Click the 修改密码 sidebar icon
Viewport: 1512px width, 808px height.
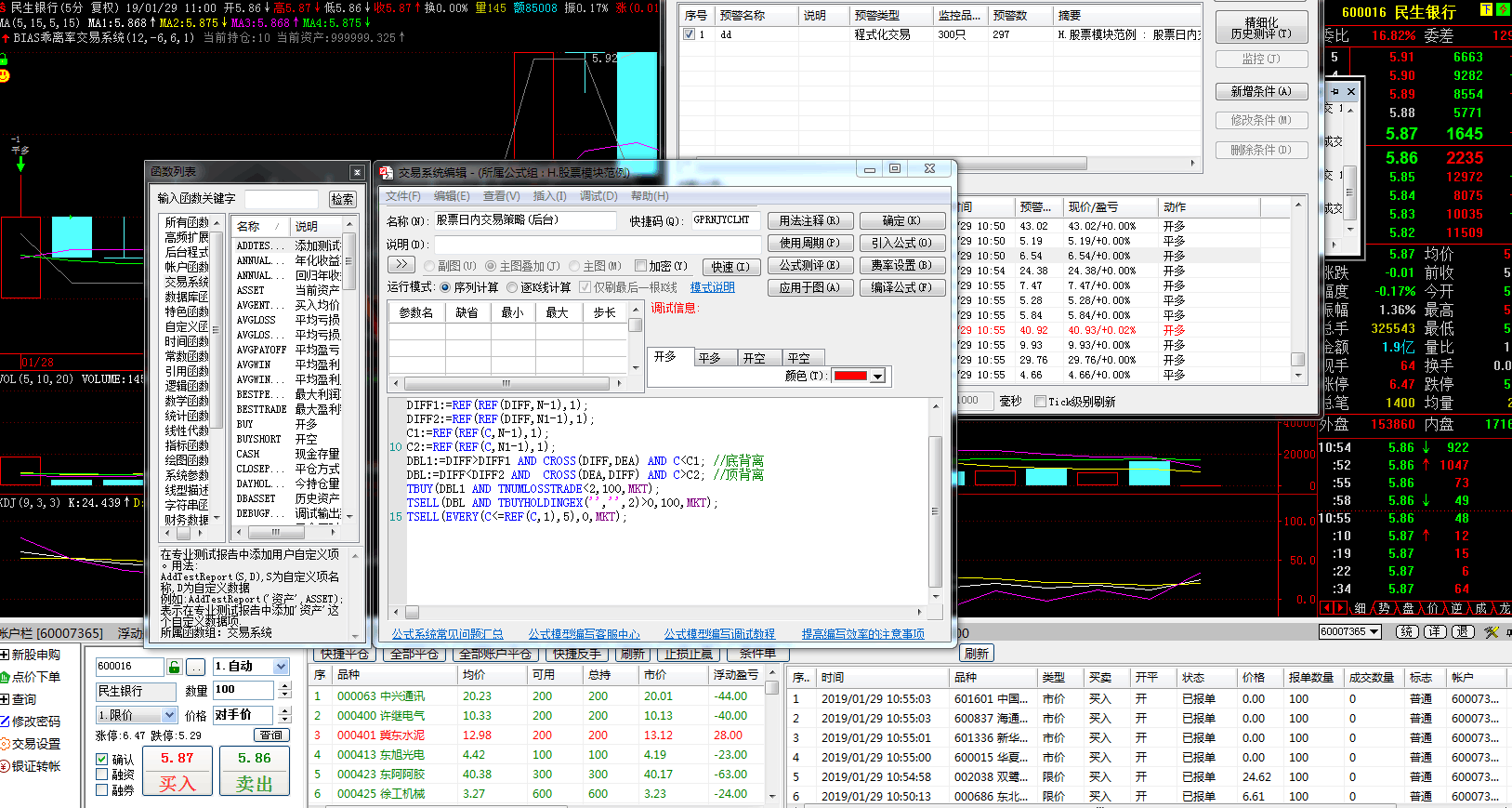[5, 722]
